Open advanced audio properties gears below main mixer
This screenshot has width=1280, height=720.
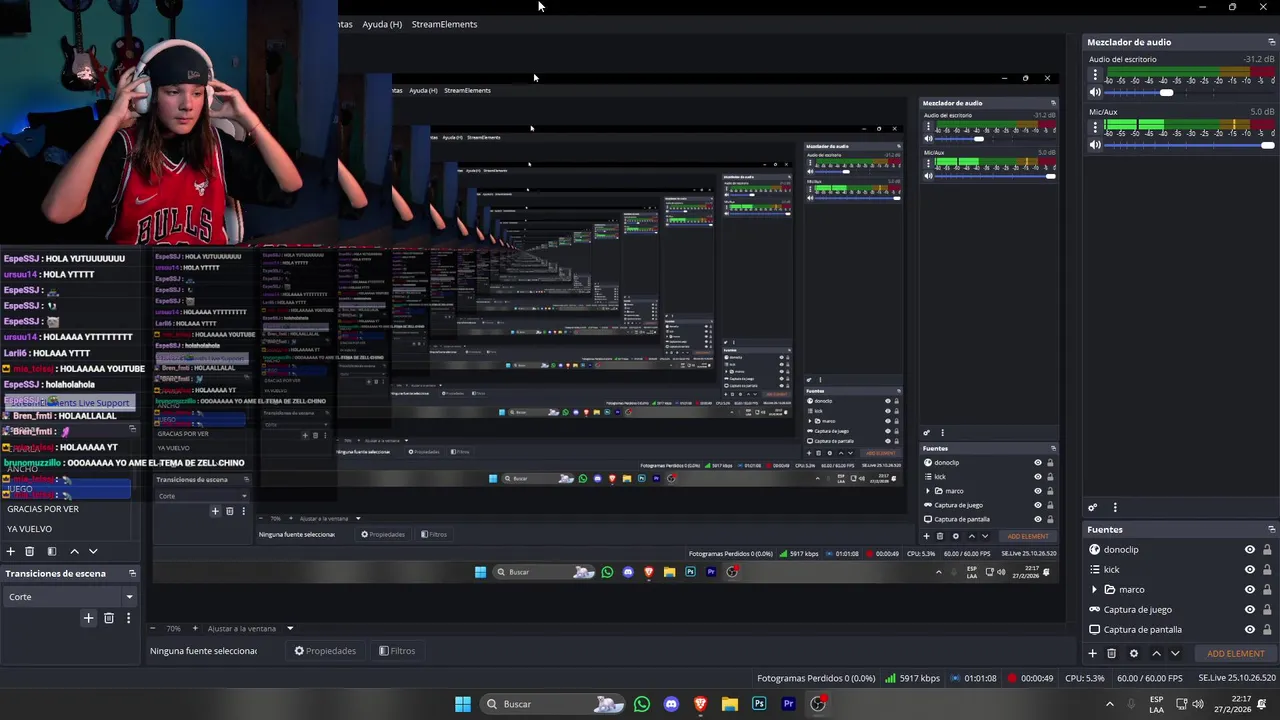click(x=1093, y=508)
